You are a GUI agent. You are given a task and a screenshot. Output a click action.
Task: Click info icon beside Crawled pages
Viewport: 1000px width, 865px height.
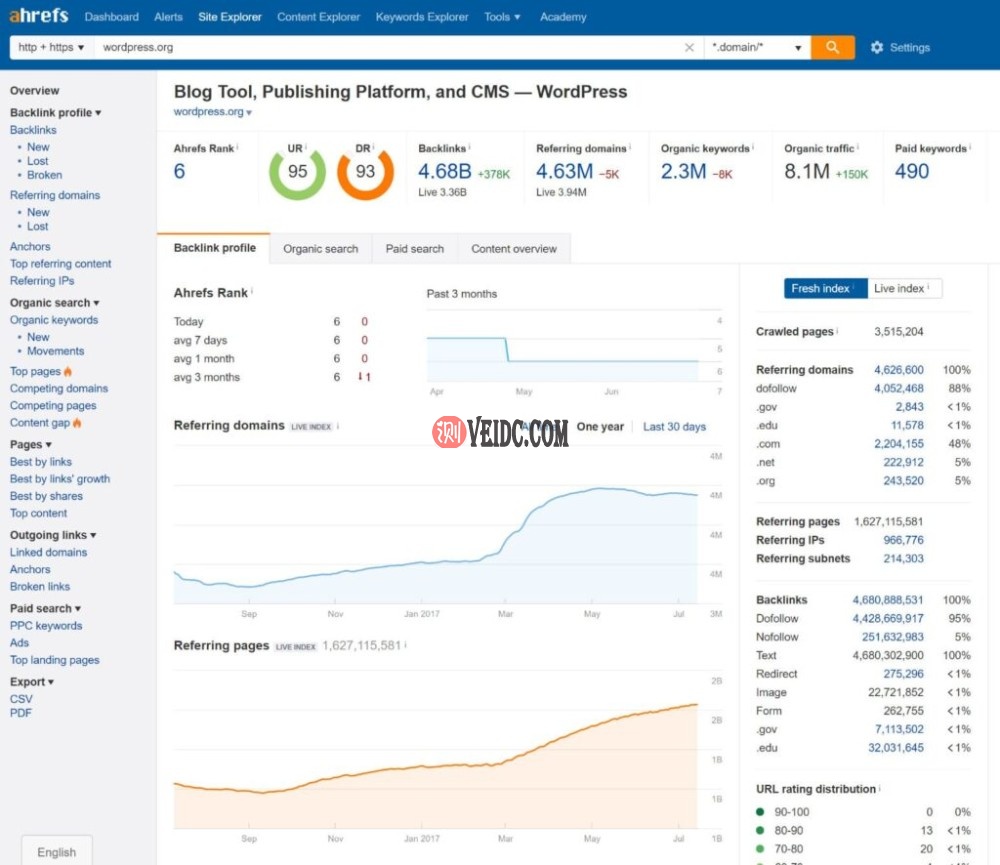(837, 331)
